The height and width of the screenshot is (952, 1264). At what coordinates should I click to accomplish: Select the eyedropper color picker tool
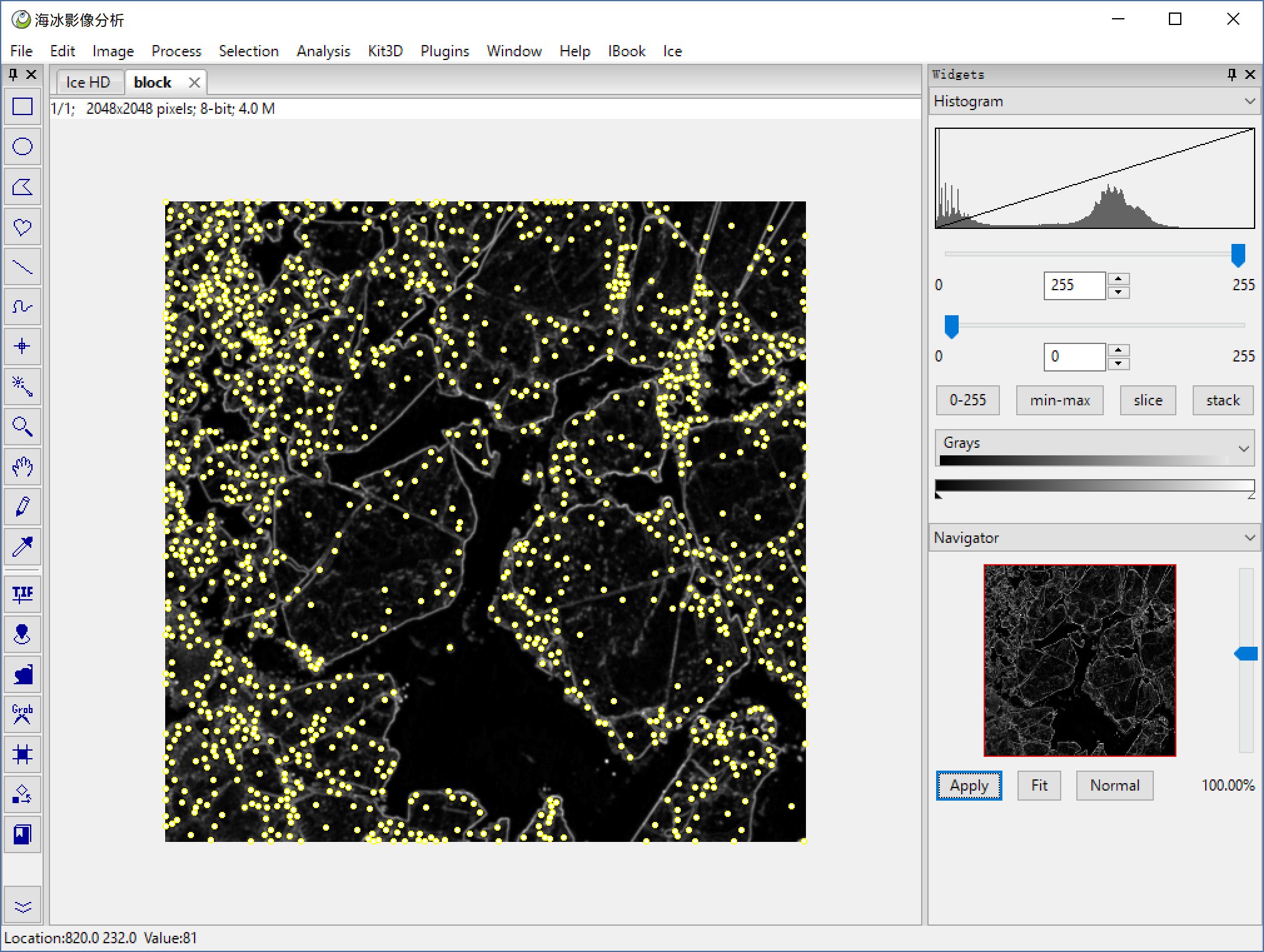[x=23, y=547]
